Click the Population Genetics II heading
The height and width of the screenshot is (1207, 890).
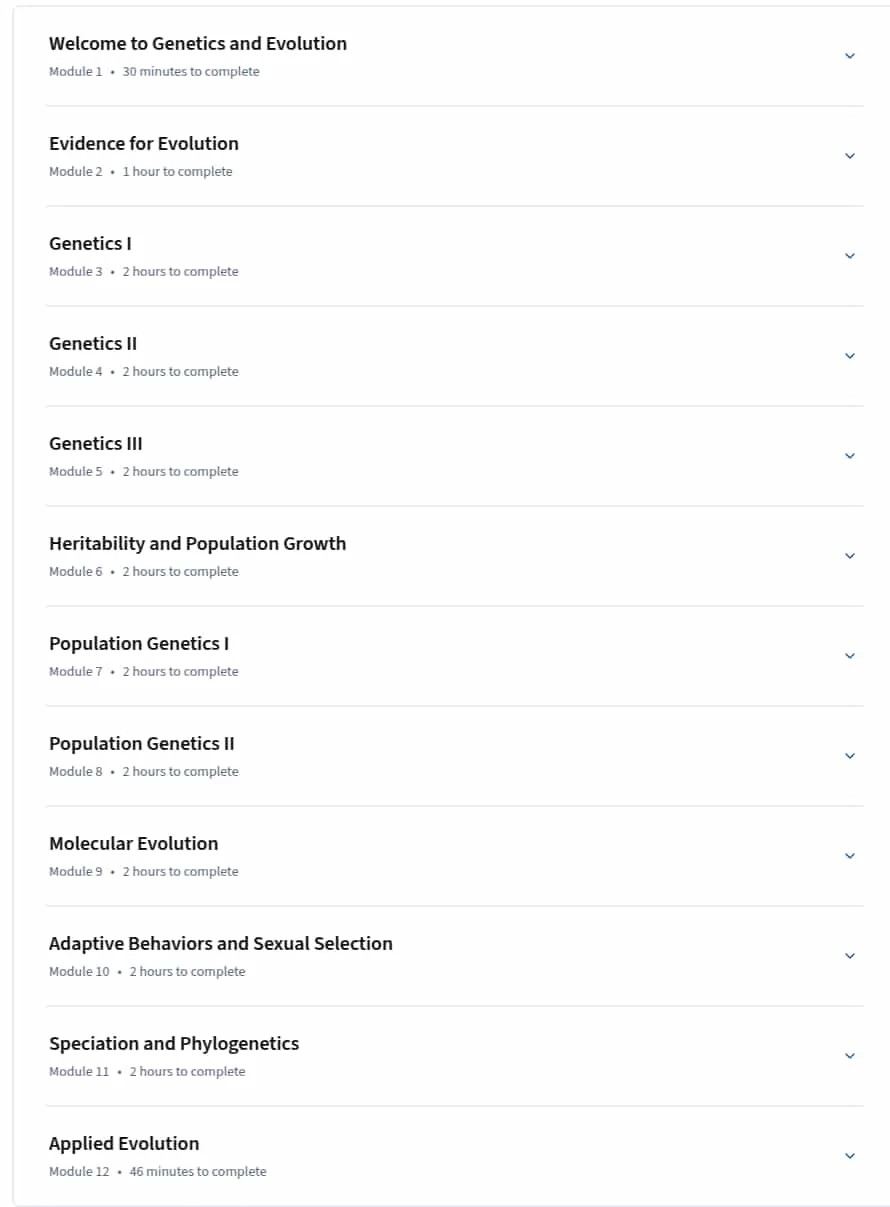pyautogui.click(x=142, y=744)
